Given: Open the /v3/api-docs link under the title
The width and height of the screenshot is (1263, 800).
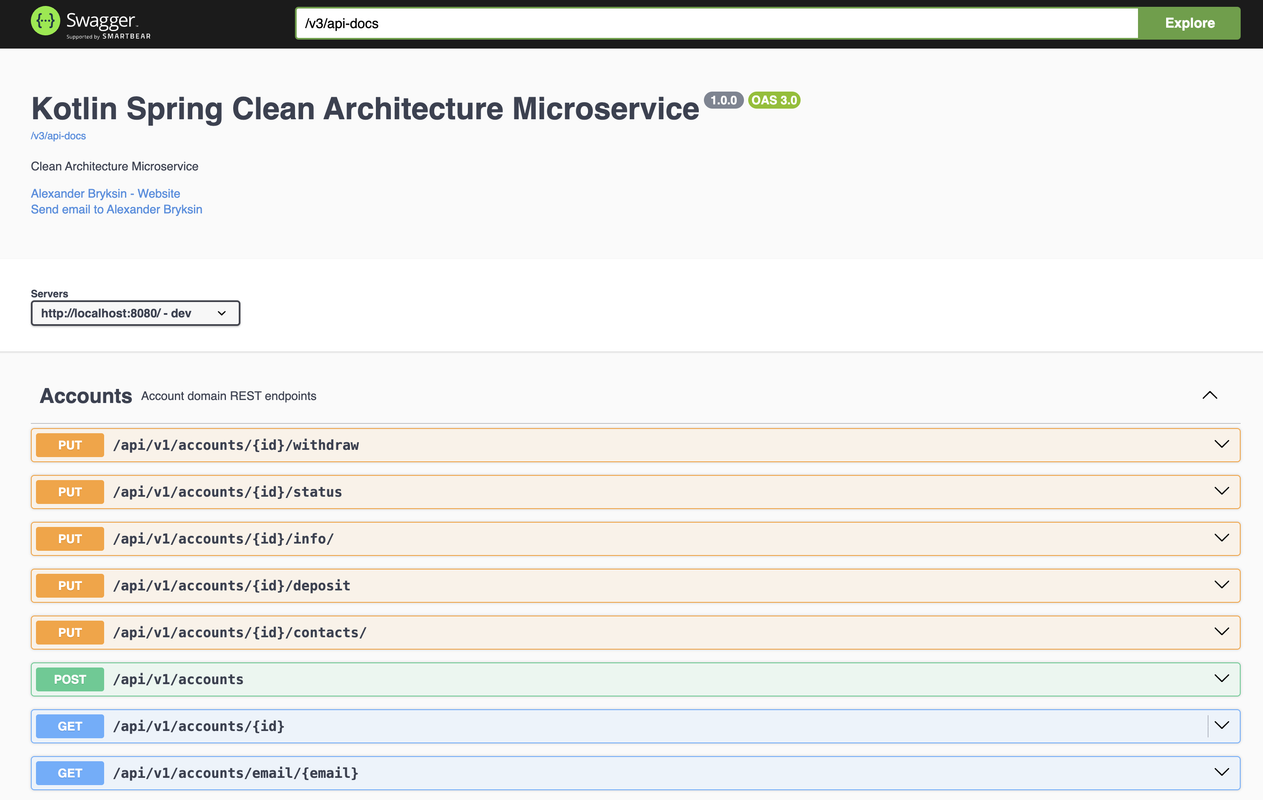Looking at the screenshot, I should click(x=58, y=136).
